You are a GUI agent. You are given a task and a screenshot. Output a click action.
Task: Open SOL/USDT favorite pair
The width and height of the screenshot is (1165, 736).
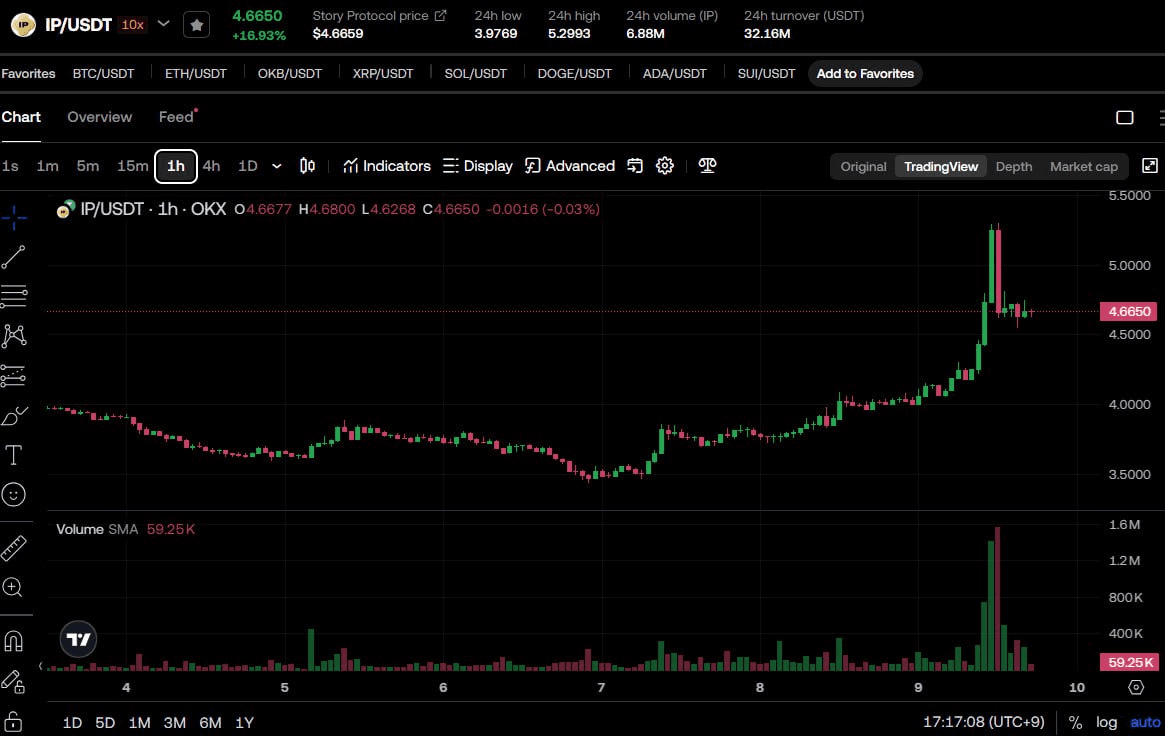pos(476,74)
